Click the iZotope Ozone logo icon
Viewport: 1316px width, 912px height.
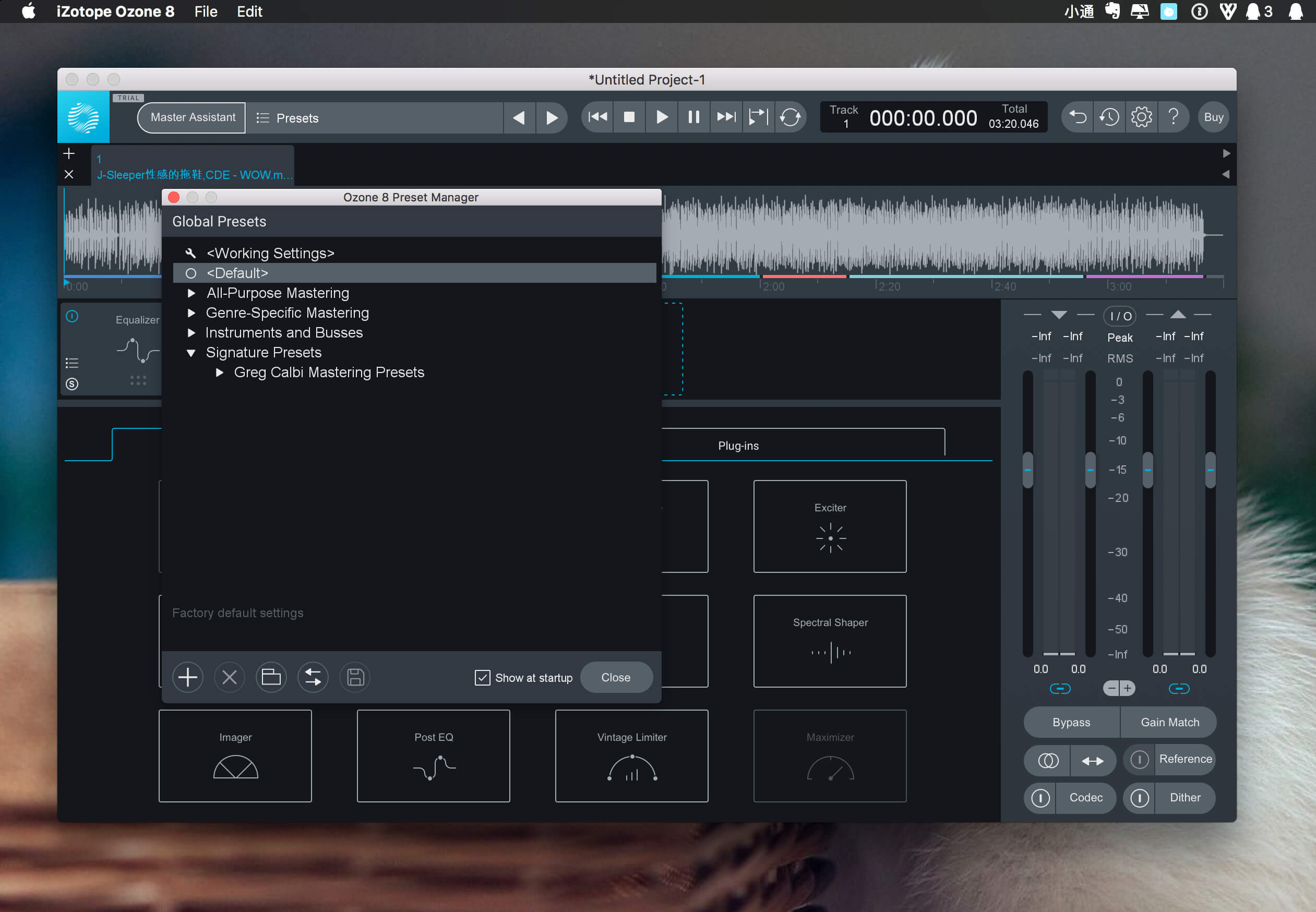[x=83, y=117]
